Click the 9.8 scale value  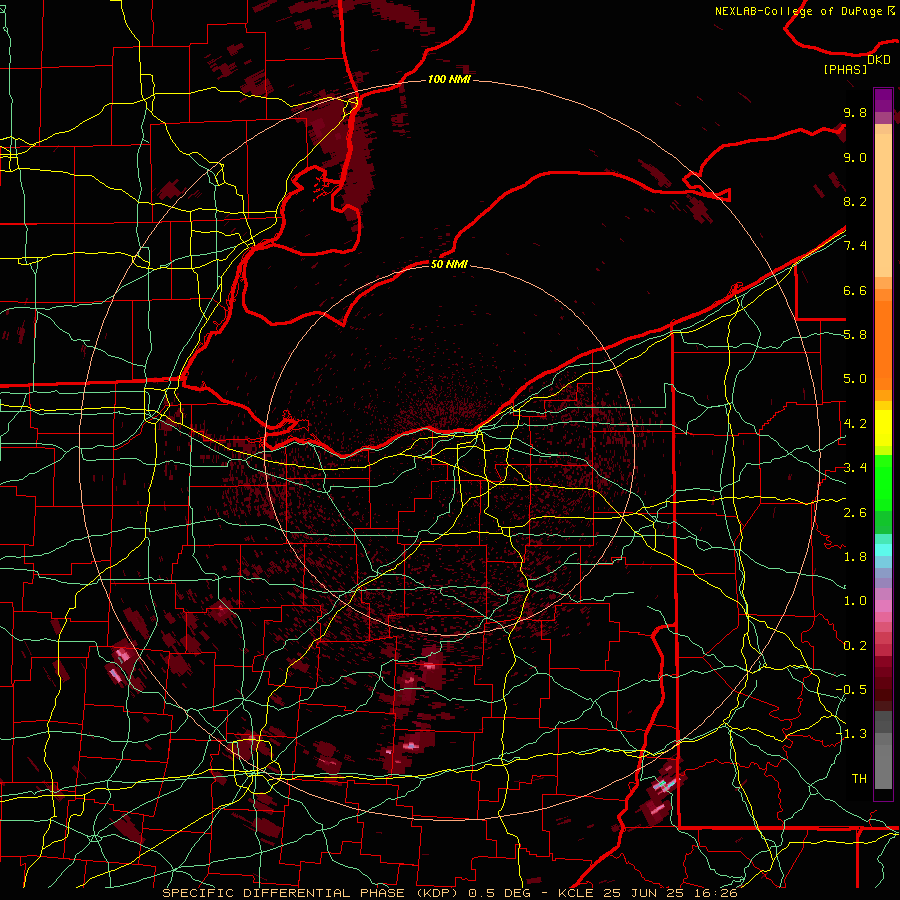855,112
